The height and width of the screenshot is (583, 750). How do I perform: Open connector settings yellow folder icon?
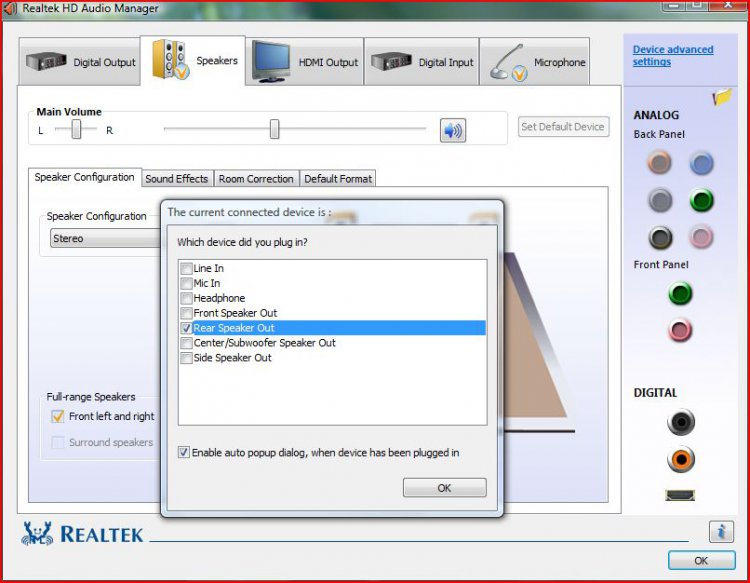pos(722,97)
